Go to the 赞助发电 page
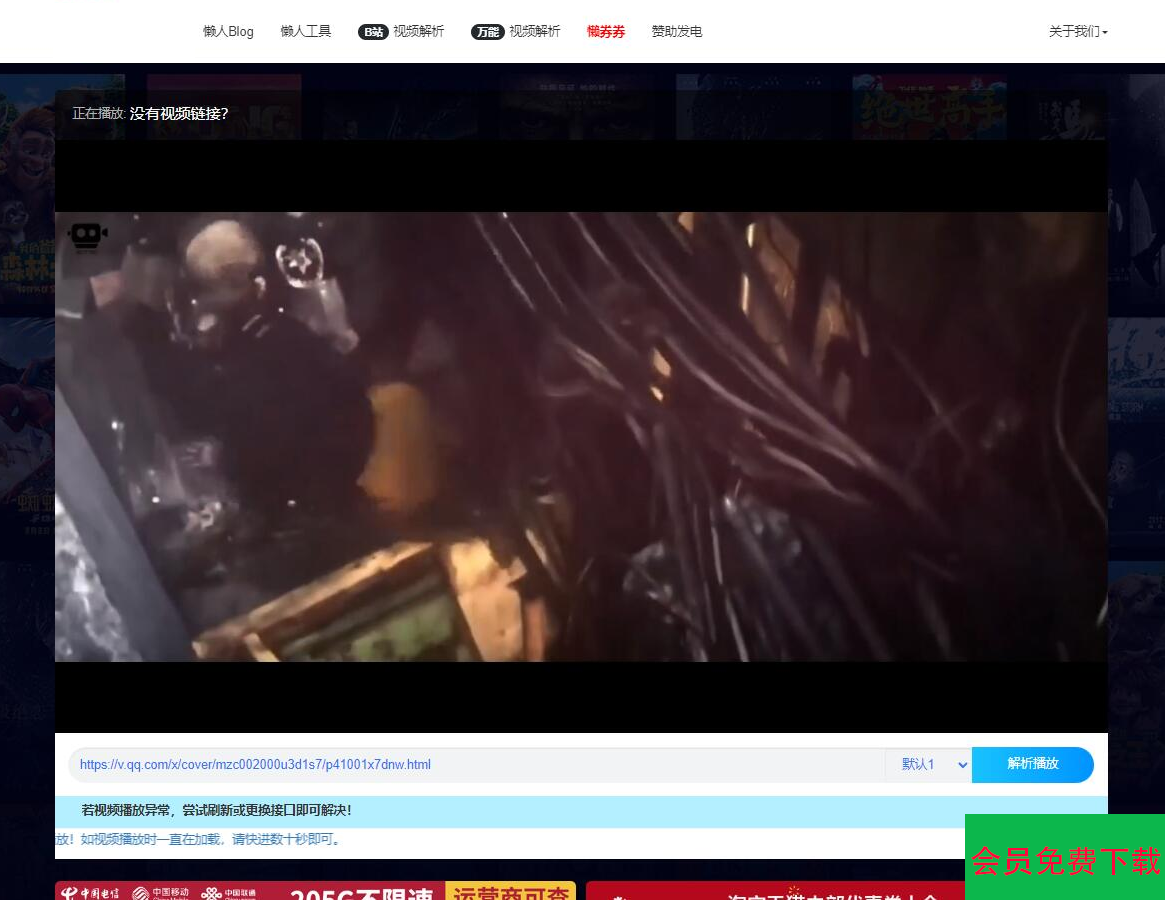 677,32
